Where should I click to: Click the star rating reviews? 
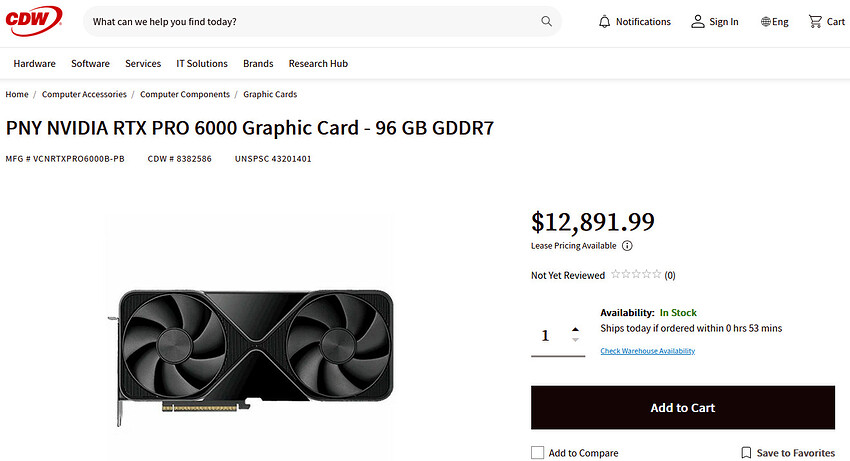tap(636, 274)
